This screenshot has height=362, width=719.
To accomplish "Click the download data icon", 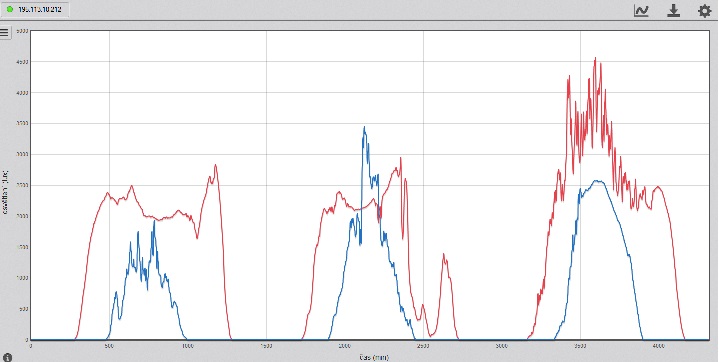I will pos(673,11).
